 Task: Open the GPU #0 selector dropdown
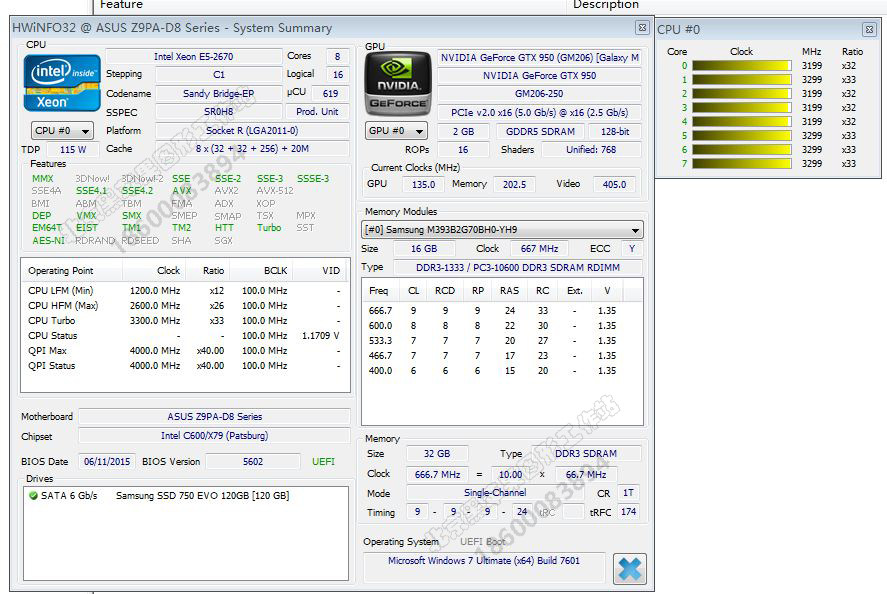396,131
